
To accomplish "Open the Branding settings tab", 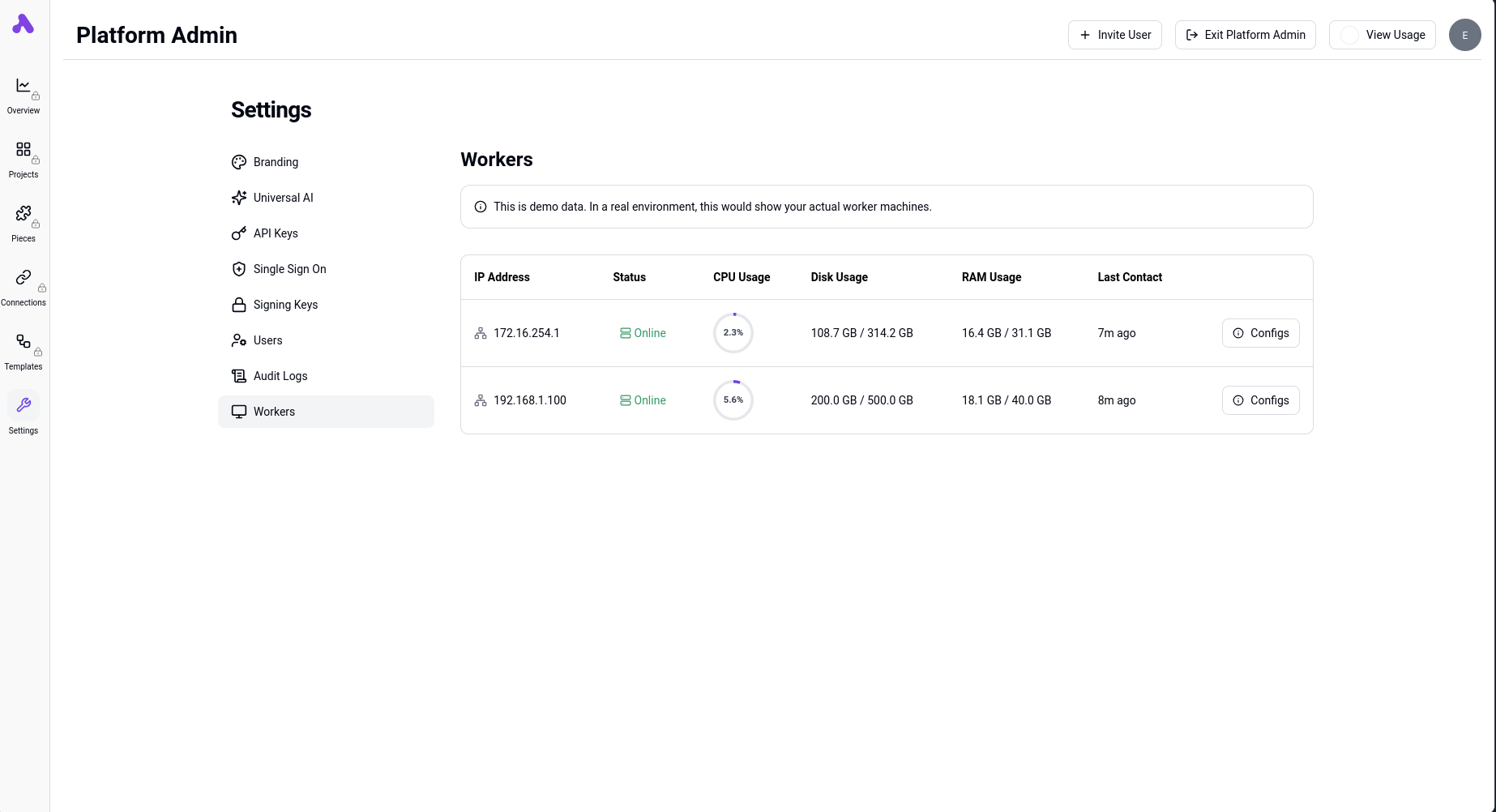I will pyautogui.click(x=276, y=162).
